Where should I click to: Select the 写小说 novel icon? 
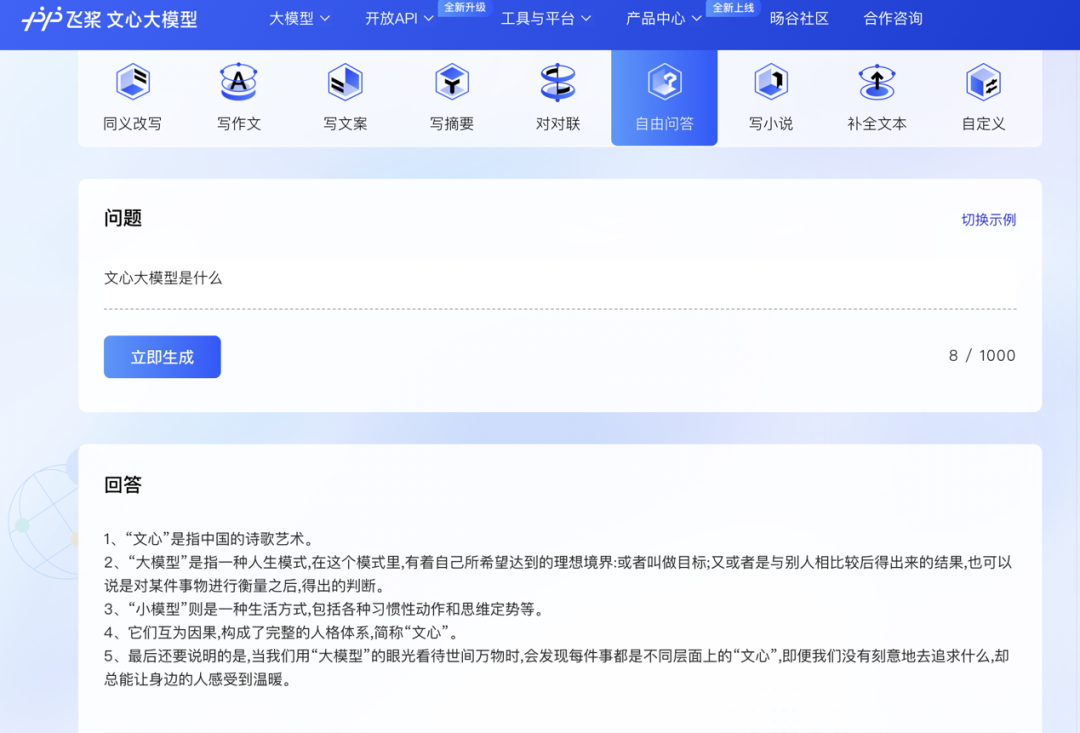(771, 82)
